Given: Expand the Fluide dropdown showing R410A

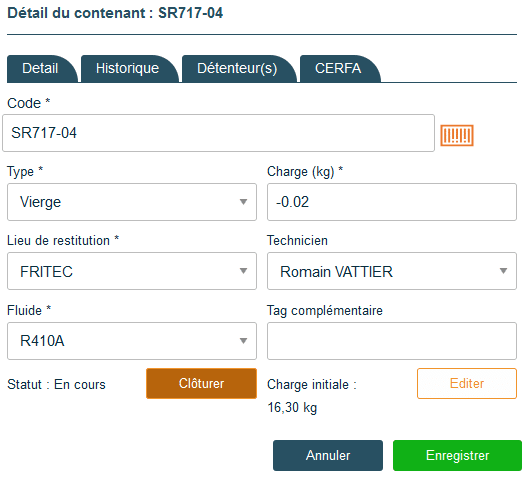Looking at the screenshot, I should [x=132, y=341].
